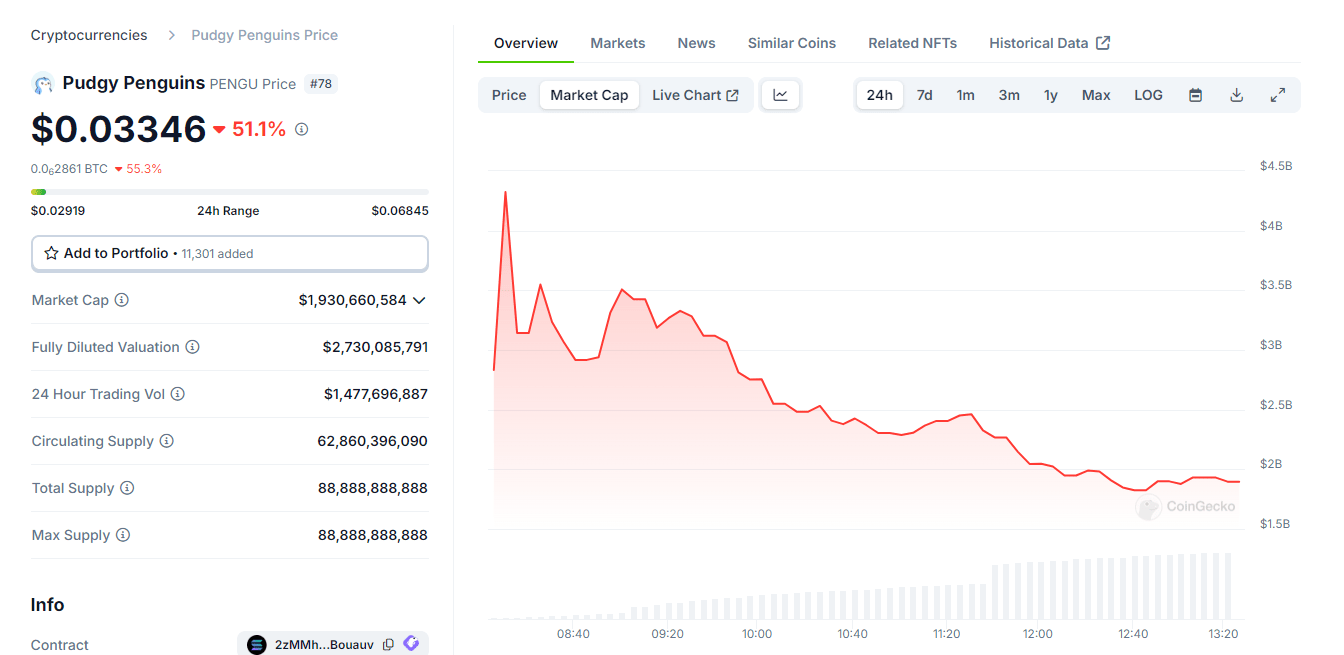This screenshot has width=1344, height=655.
Task: Open the Similar Coins tab
Action: pyautogui.click(x=791, y=43)
